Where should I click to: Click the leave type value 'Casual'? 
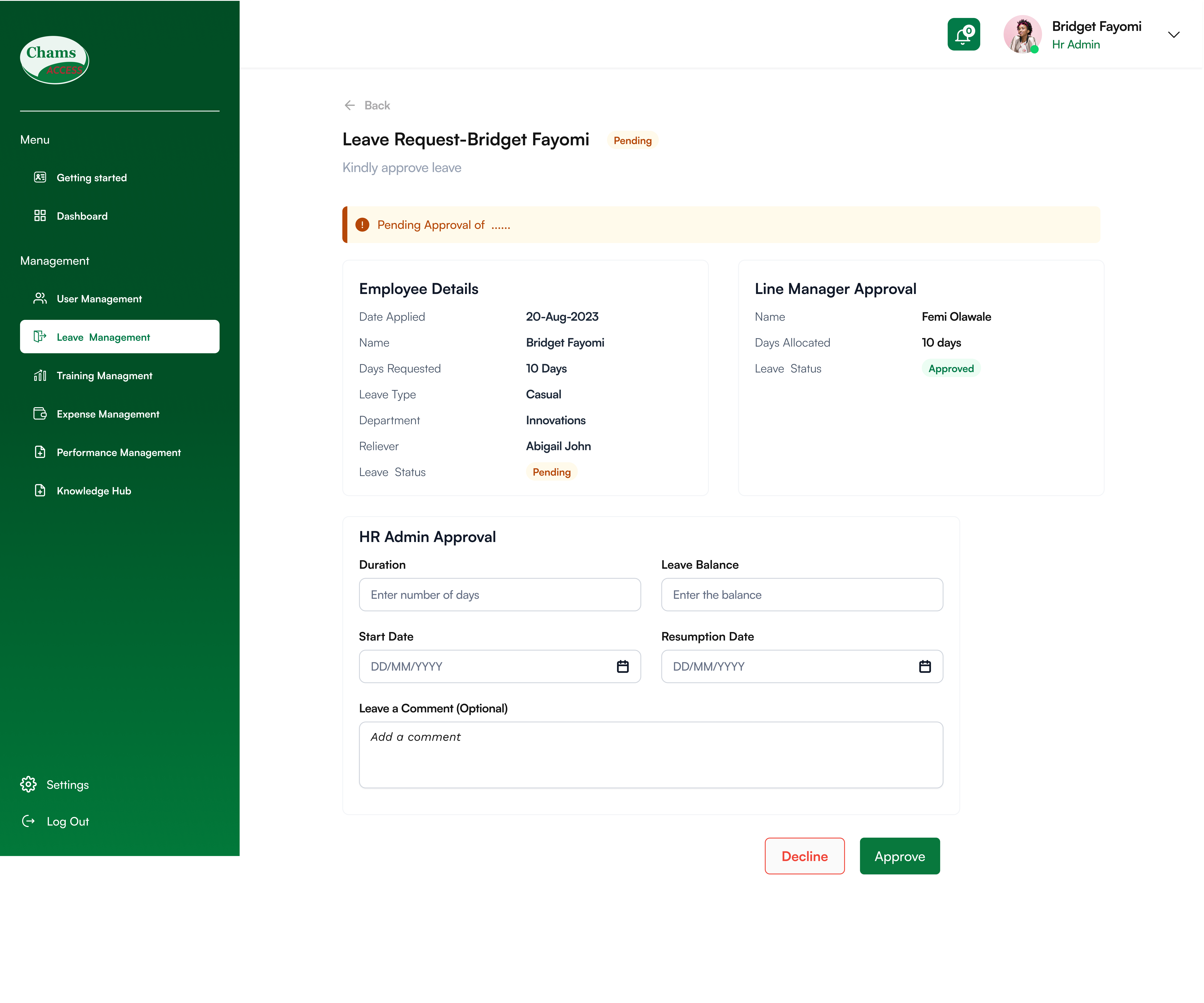(544, 395)
